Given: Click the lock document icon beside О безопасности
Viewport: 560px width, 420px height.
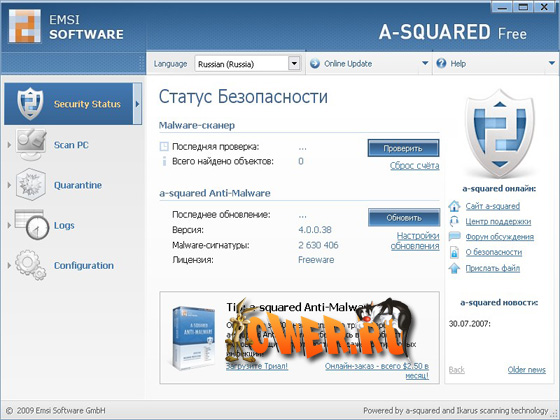Looking at the screenshot, I should point(454,252).
